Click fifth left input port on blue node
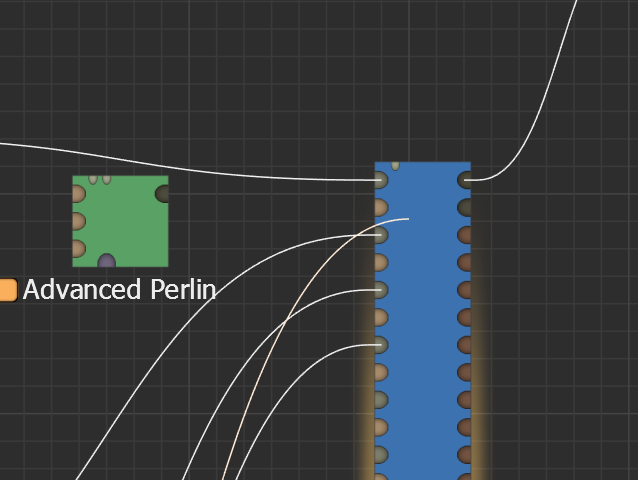This screenshot has height=480, width=638. pos(380,290)
